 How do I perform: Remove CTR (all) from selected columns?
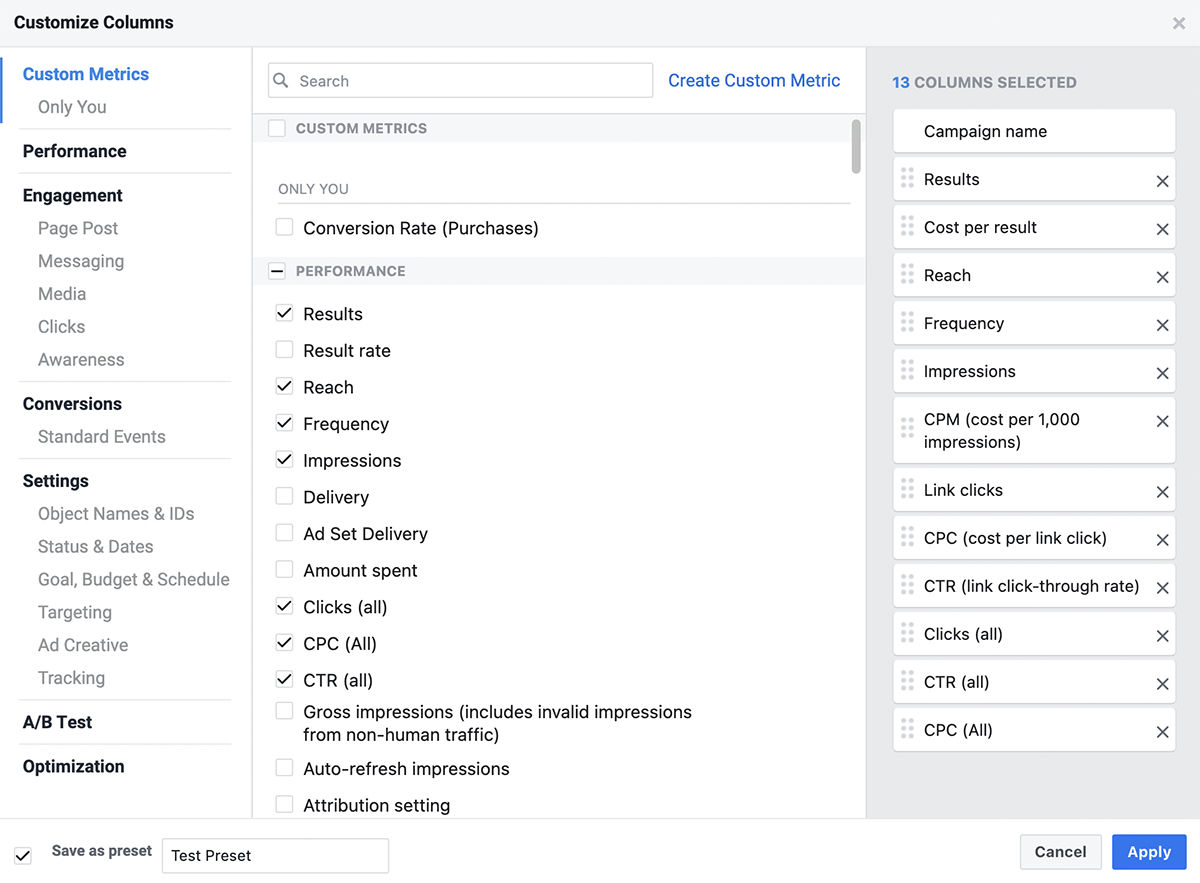[x=1162, y=684]
